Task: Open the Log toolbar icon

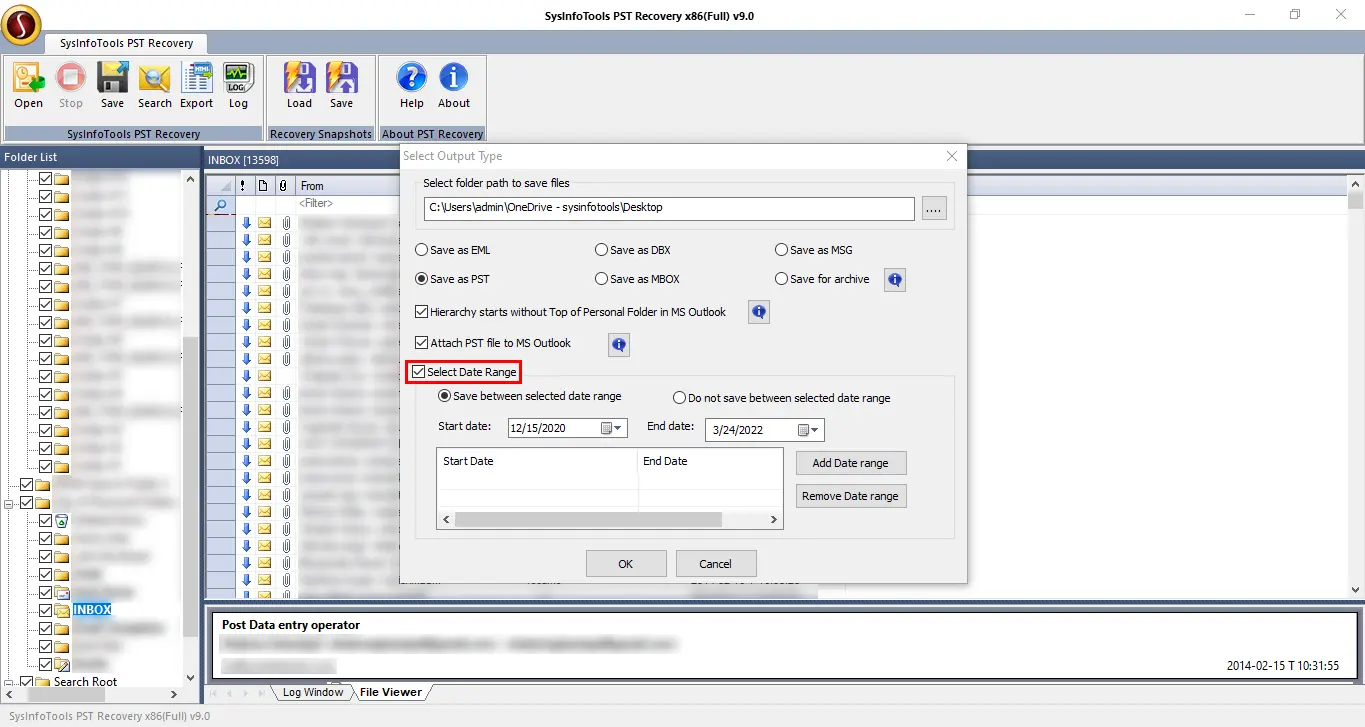Action: [238, 86]
